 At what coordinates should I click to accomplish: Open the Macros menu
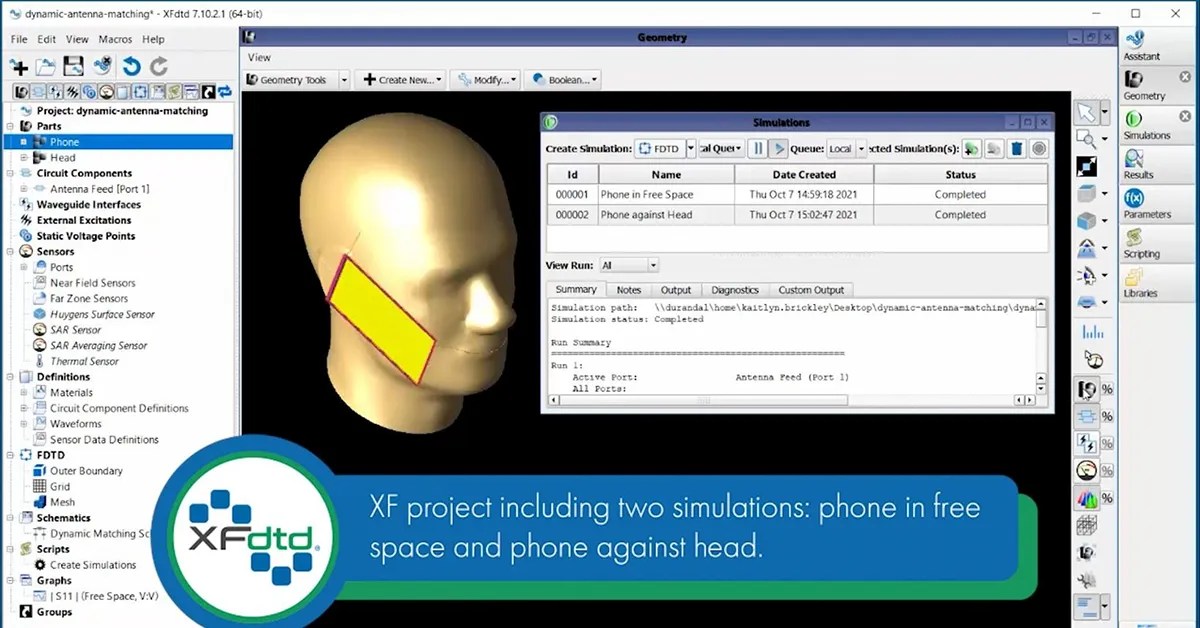115,39
